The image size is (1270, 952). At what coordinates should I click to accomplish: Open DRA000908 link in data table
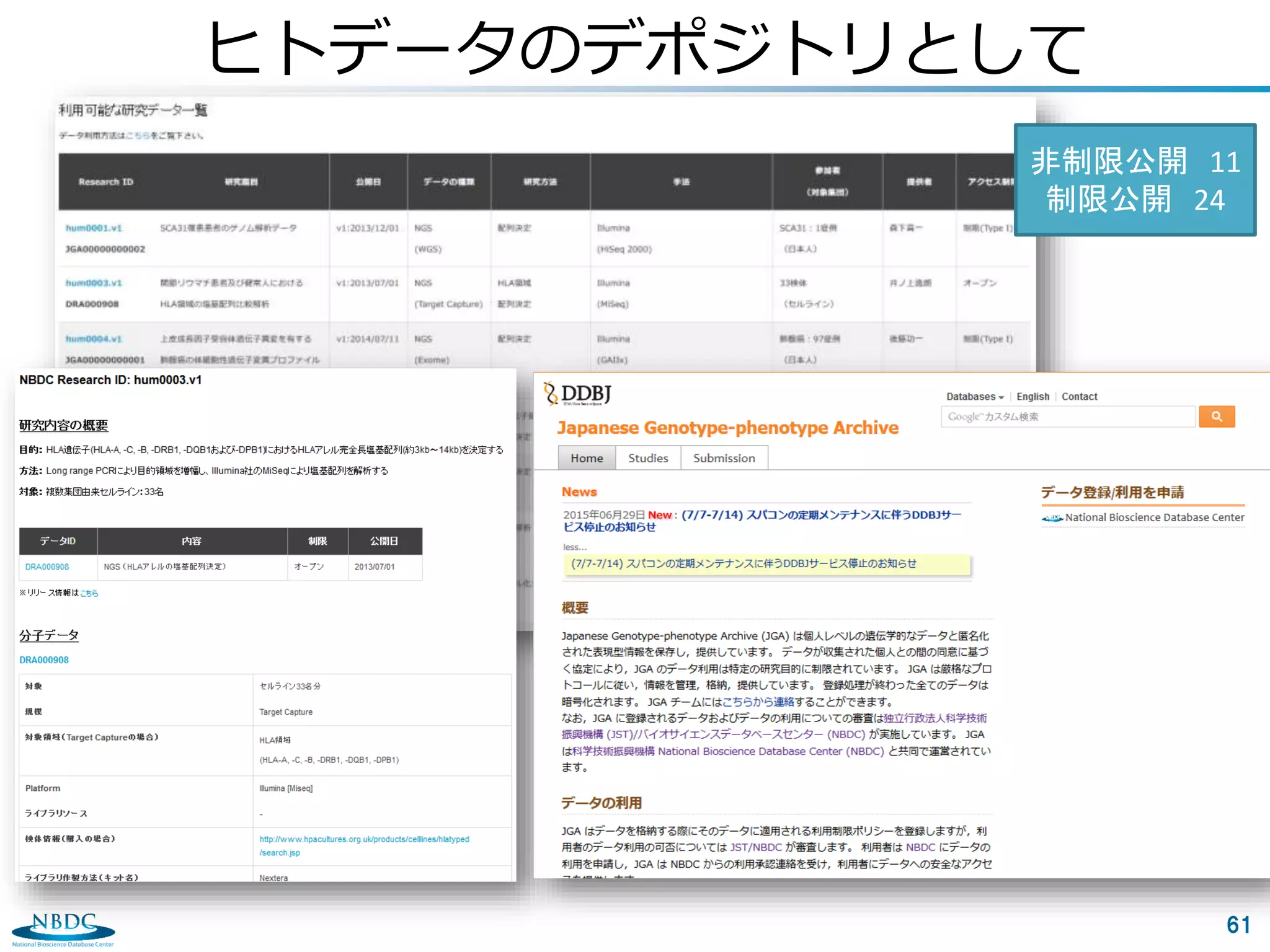(47, 567)
